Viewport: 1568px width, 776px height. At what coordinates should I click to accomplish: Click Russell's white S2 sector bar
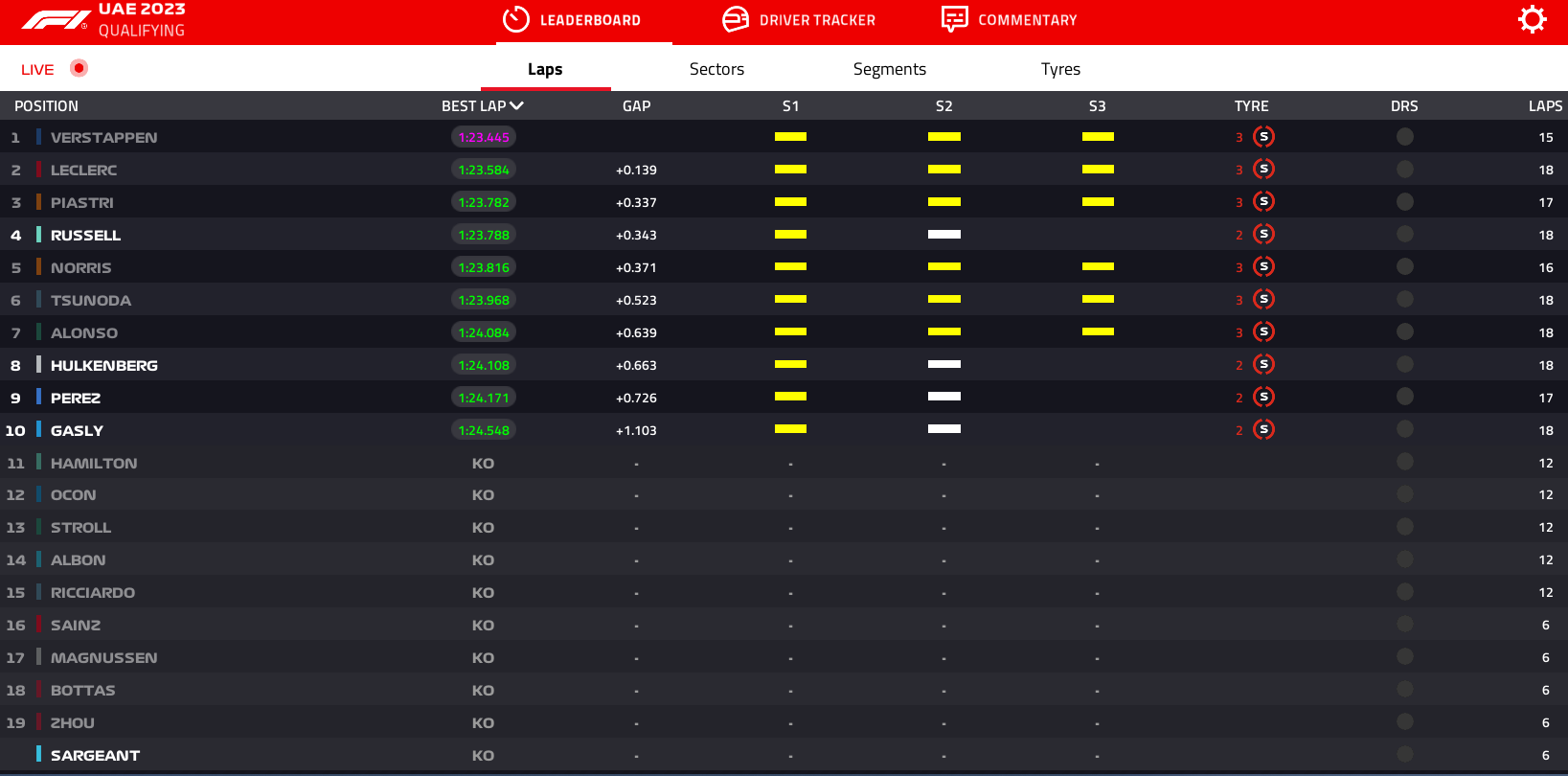(x=944, y=234)
